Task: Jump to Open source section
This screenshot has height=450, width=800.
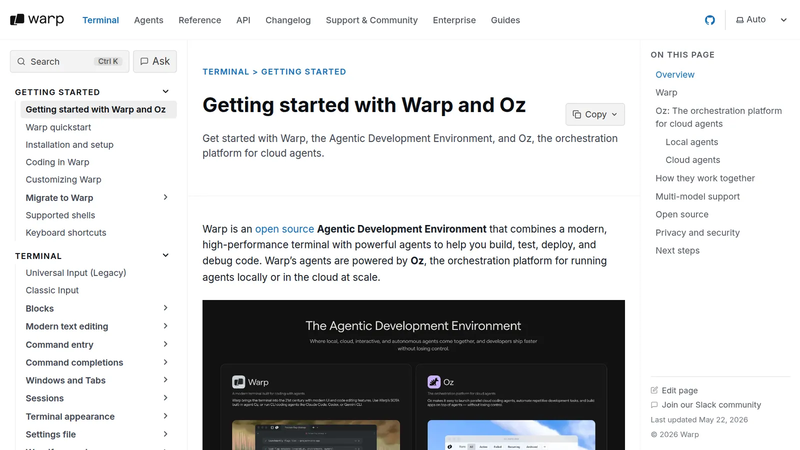Action: [682, 214]
